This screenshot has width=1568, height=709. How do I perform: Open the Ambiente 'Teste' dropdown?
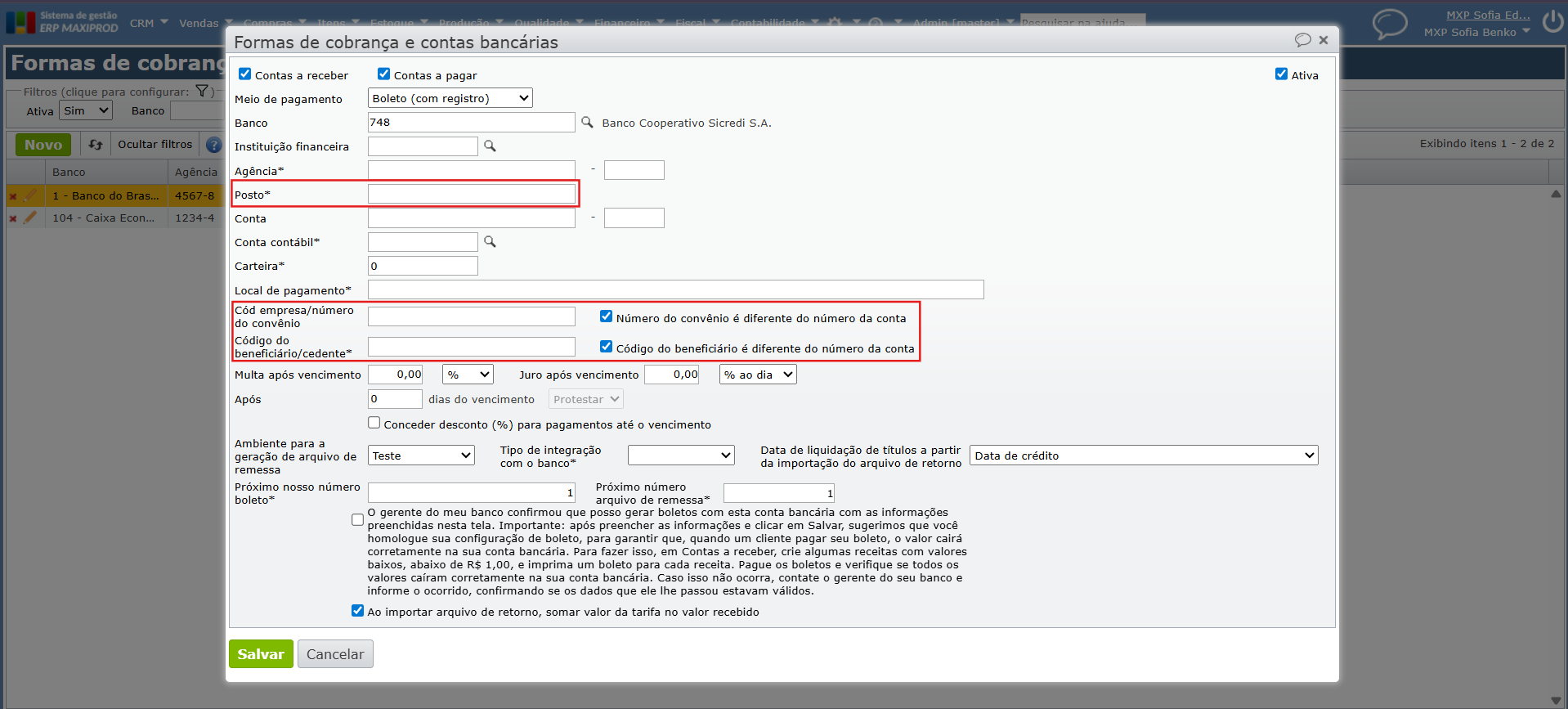point(422,455)
